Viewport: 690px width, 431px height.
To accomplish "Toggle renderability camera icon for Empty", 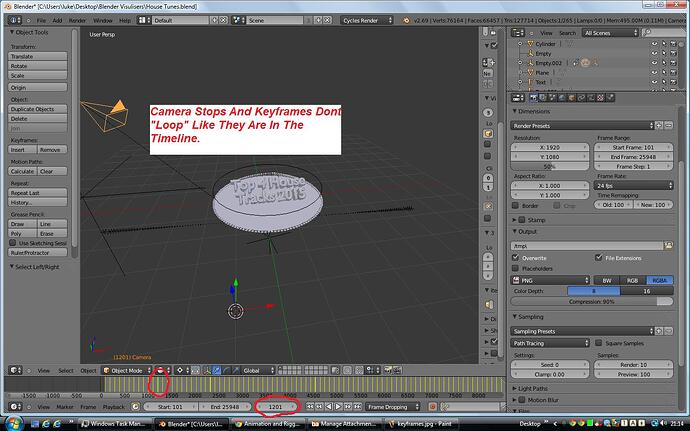I will [x=673, y=53].
